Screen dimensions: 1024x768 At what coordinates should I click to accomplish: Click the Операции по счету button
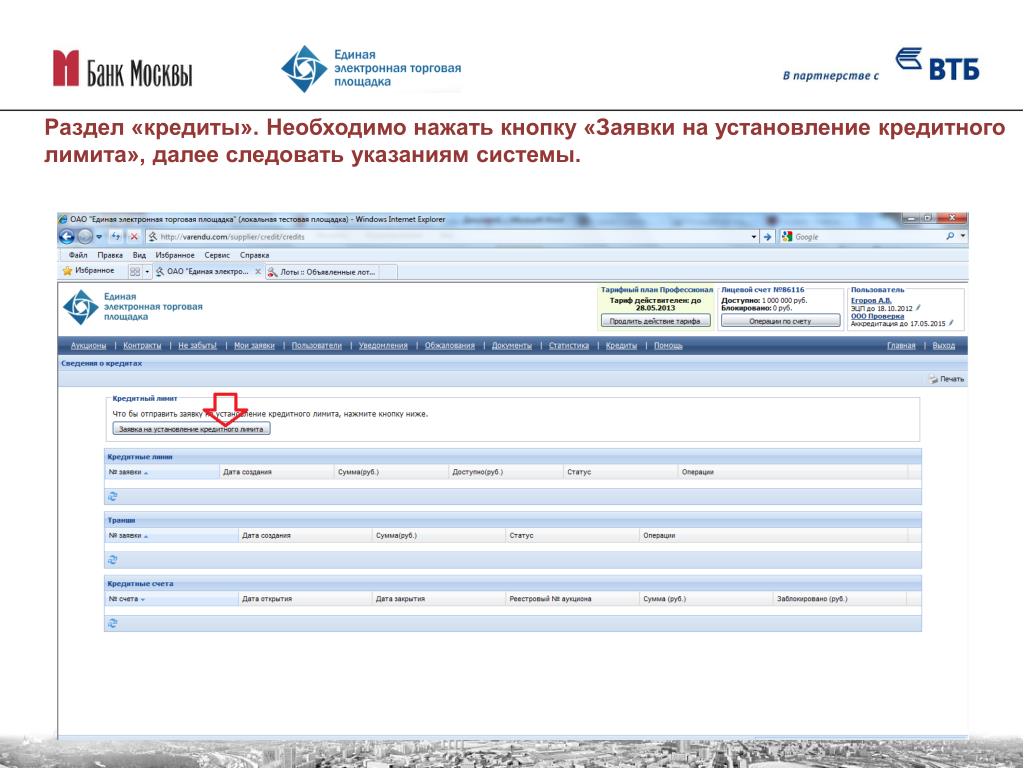(x=780, y=321)
